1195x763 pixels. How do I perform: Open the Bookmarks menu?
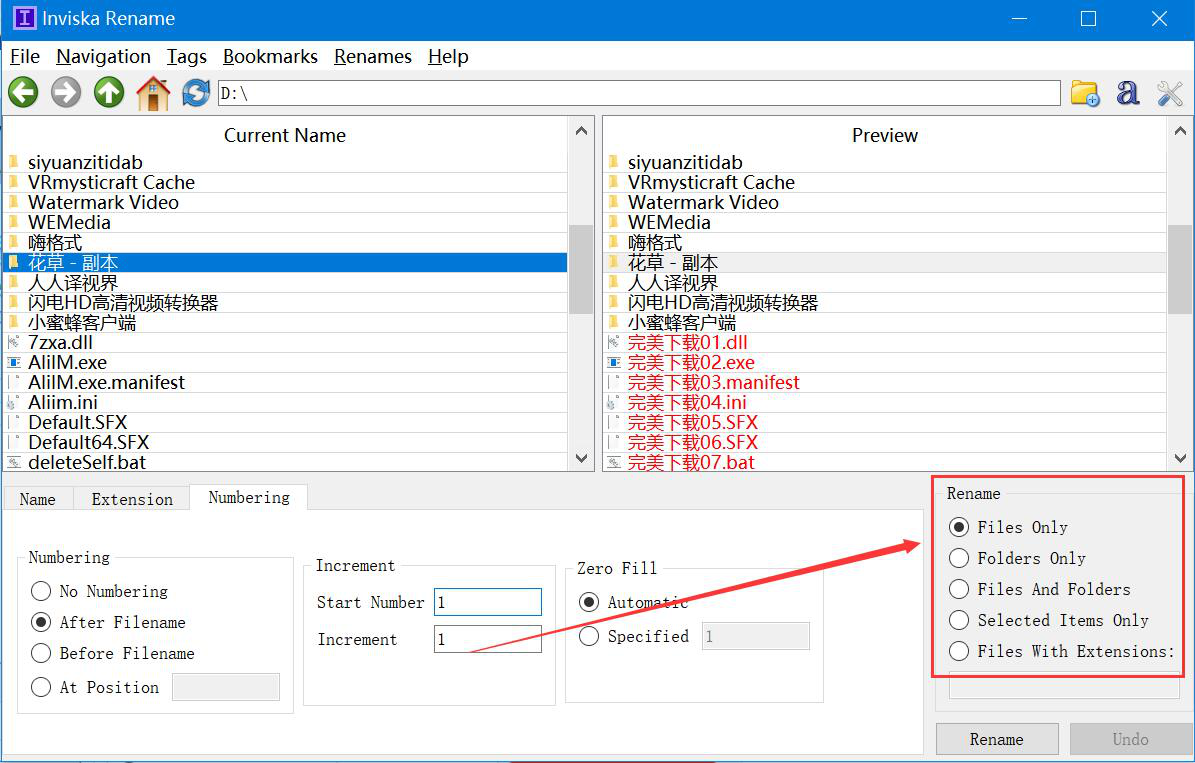pyautogui.click(x=270, y=56)
